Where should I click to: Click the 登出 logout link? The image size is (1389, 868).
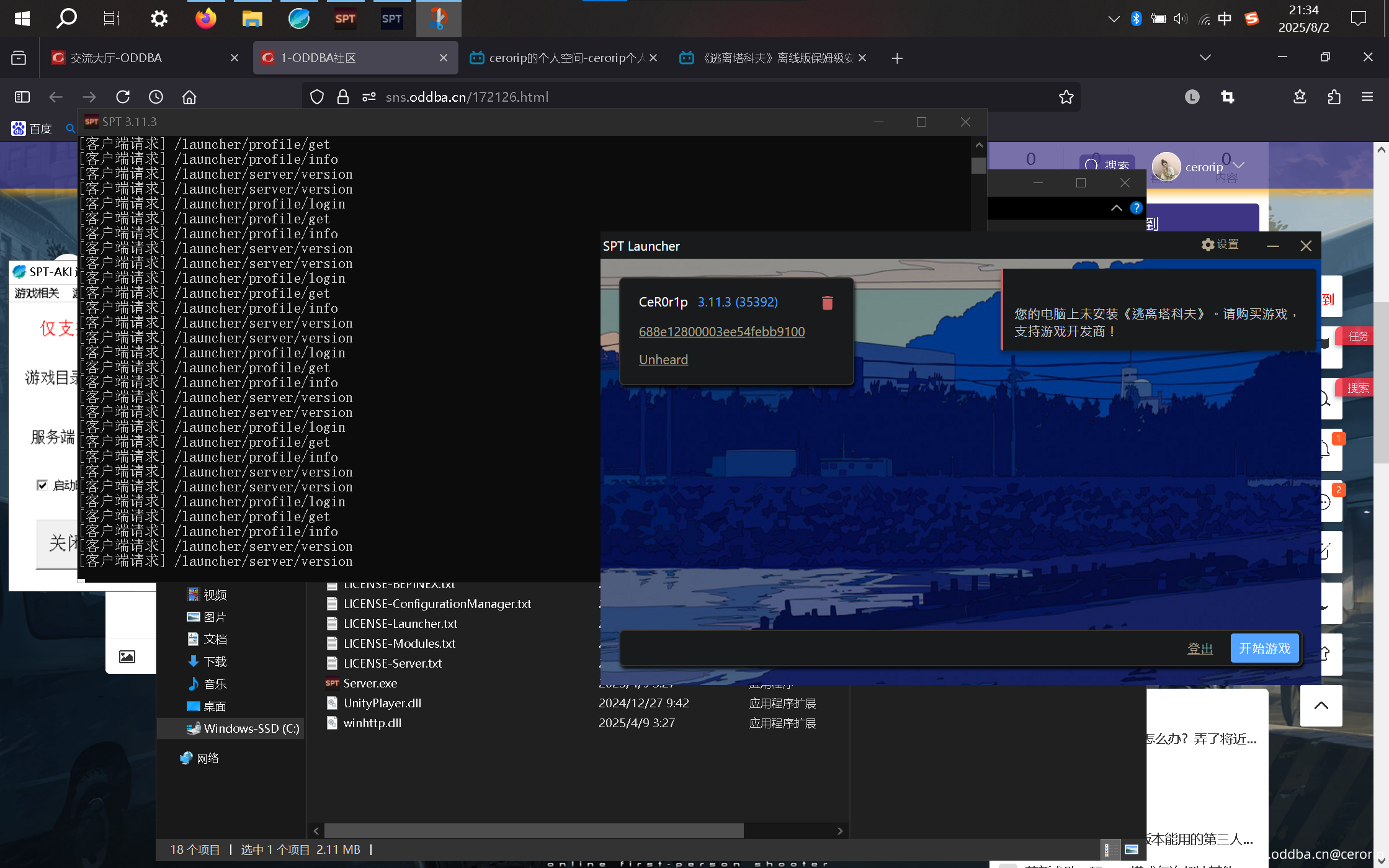[1200, 648]
